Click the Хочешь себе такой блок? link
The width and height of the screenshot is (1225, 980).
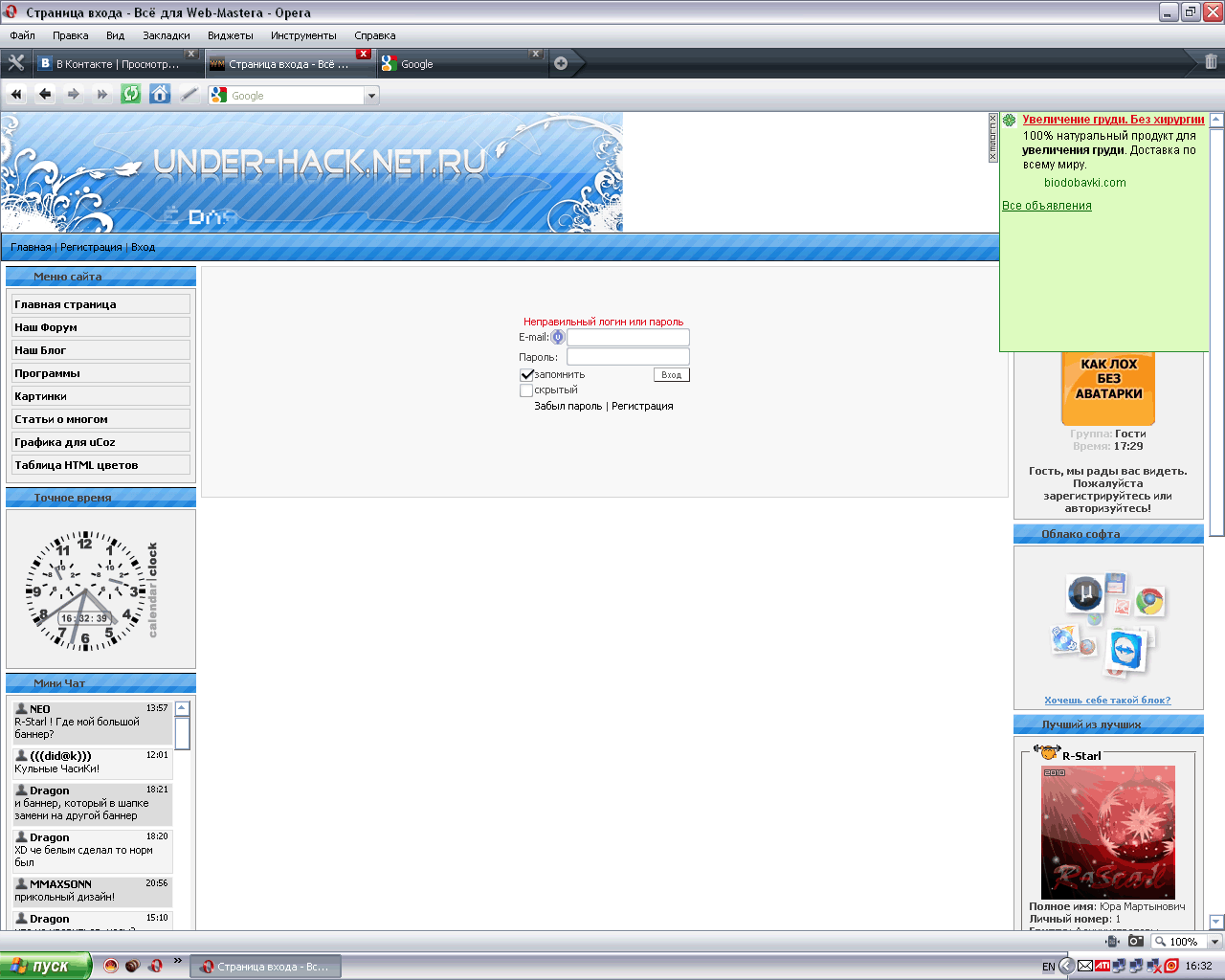point(1107,700)
